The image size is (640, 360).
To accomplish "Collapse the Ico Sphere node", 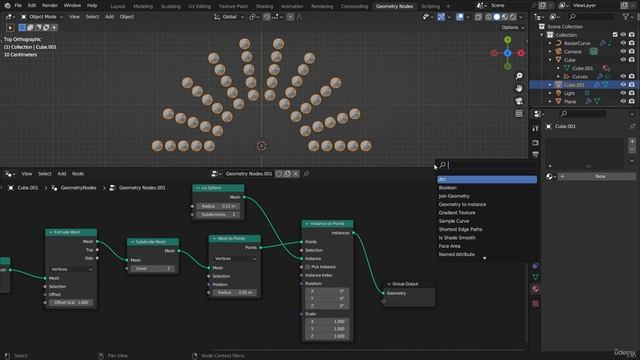I will point(198,188).
